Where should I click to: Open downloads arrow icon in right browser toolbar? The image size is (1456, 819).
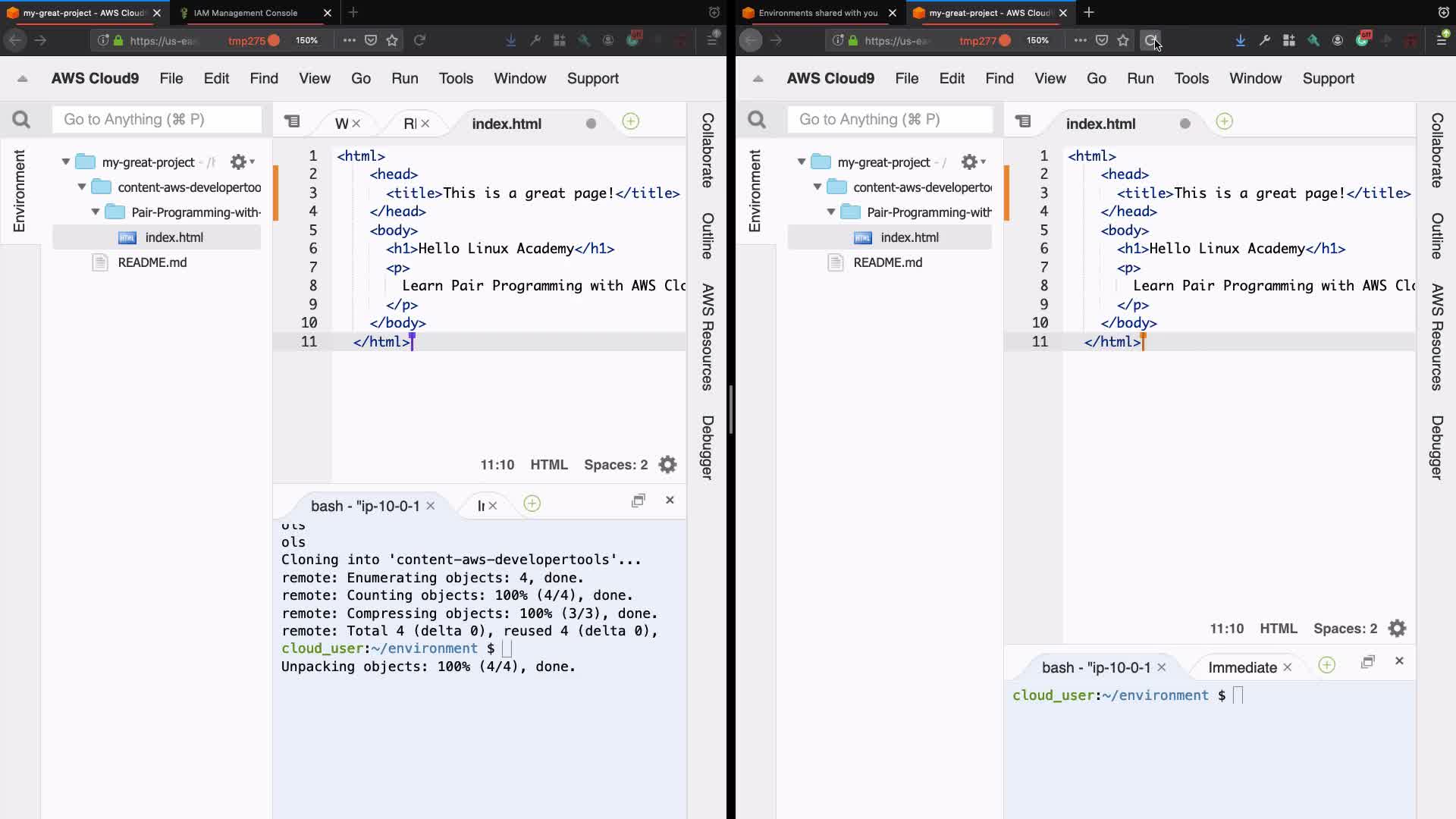click(x=1240, y=40)
